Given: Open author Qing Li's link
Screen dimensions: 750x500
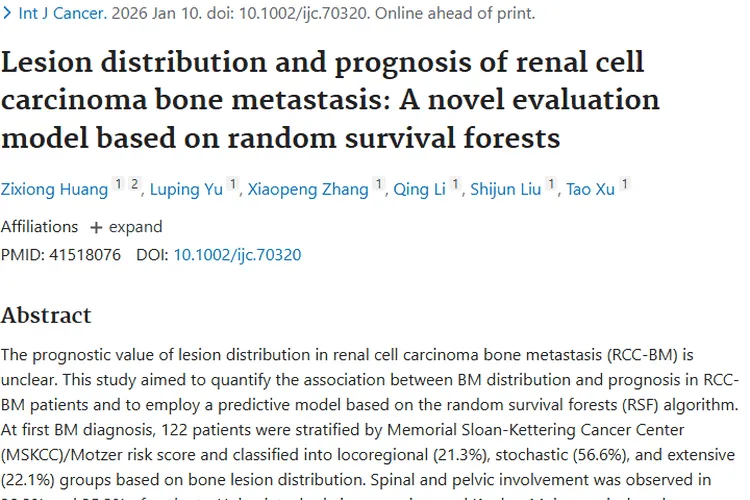Looking at the screenshot, I should [420, 190].
